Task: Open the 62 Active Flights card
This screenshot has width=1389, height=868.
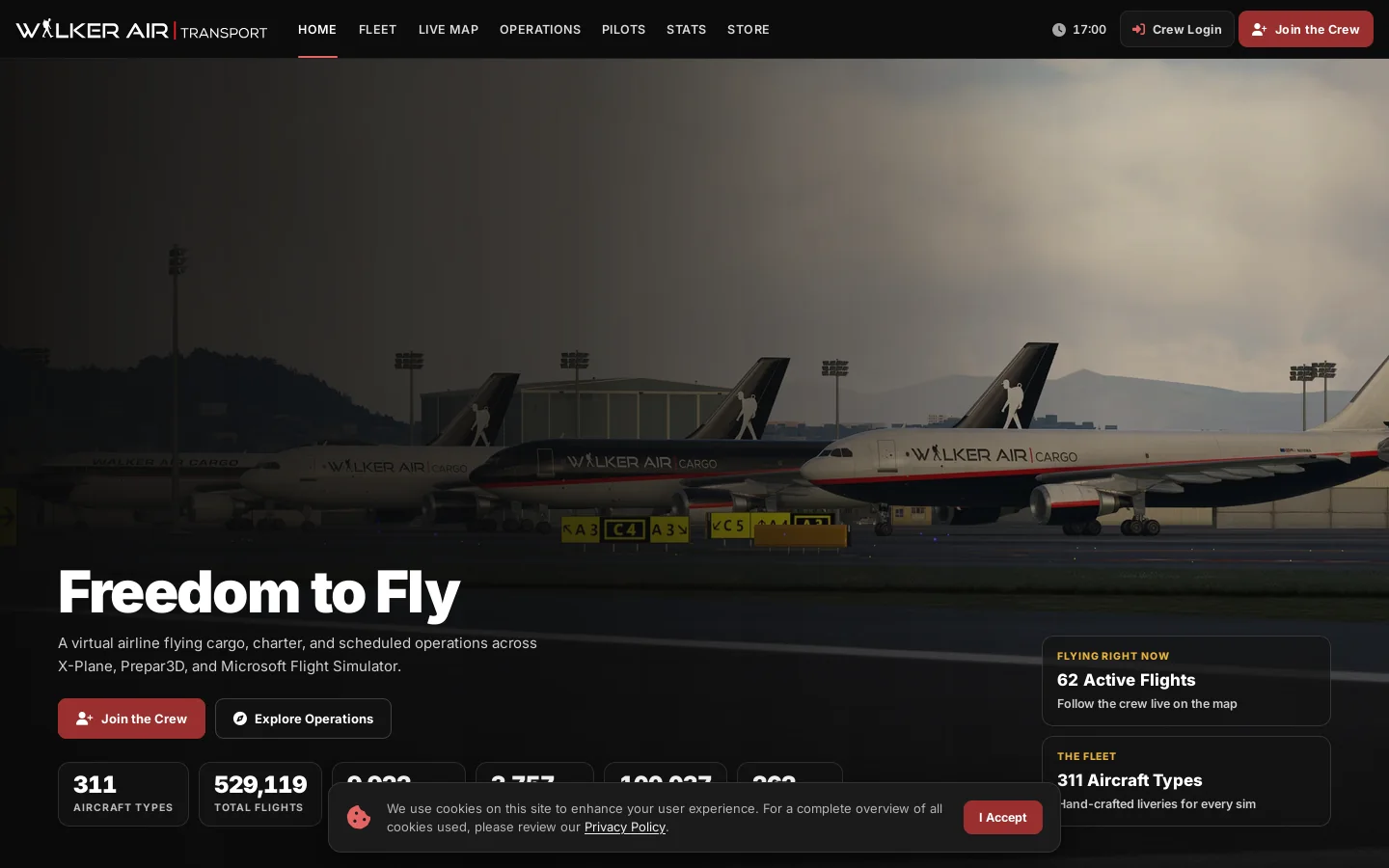Action: point(1186,681)
